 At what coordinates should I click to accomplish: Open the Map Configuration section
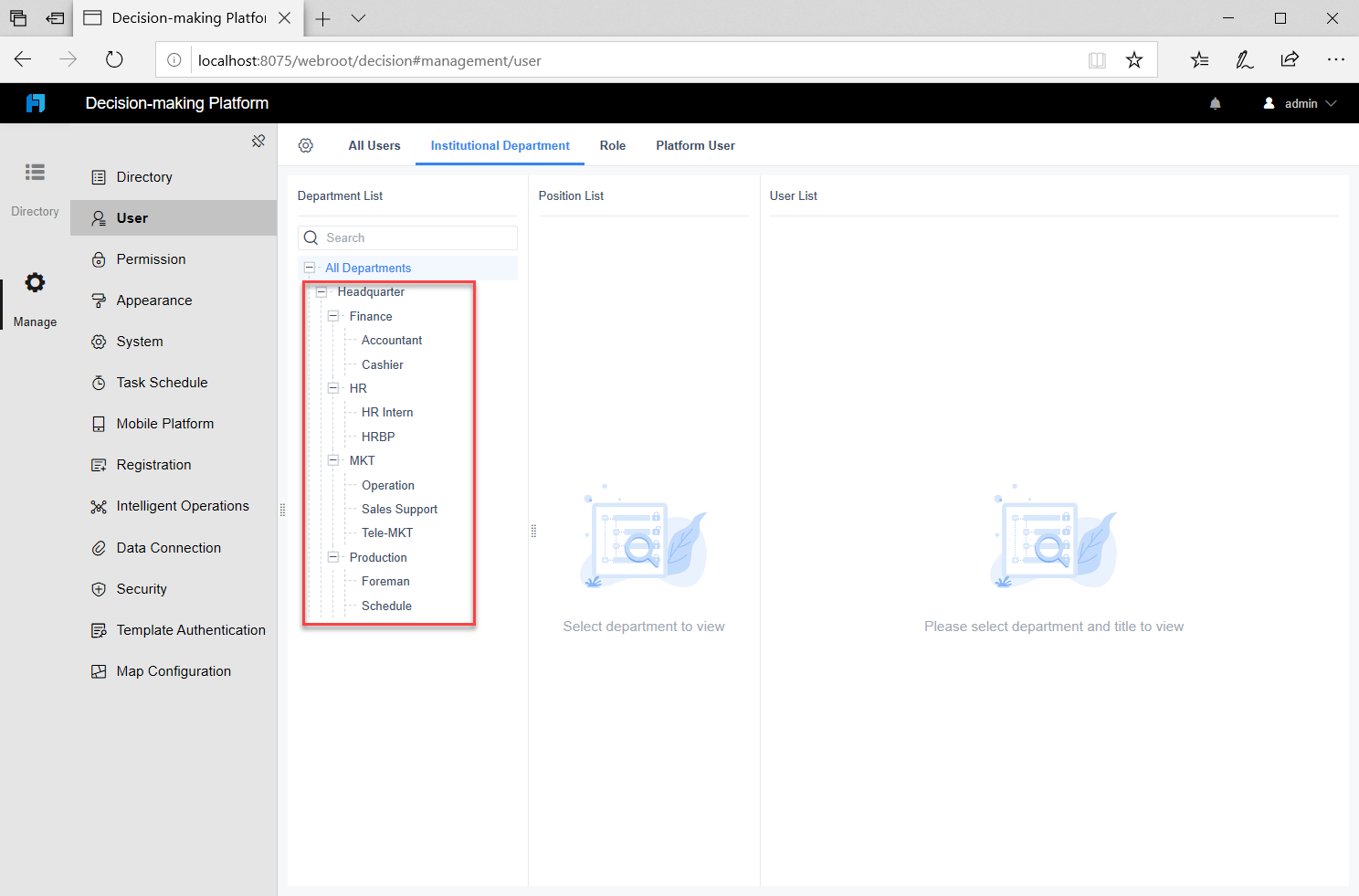click(x=173, y=670)
